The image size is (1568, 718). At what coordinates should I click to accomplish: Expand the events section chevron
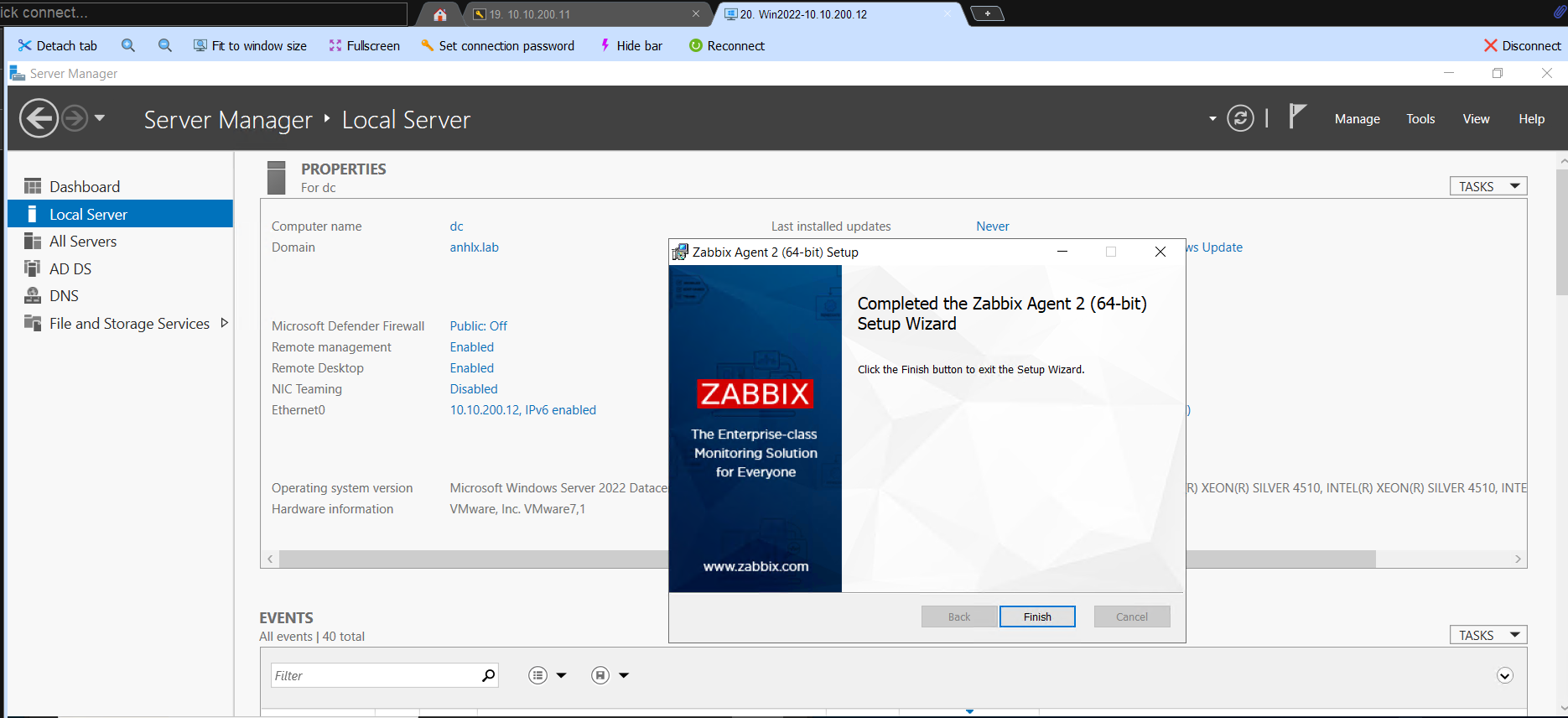click(1504, 676)
